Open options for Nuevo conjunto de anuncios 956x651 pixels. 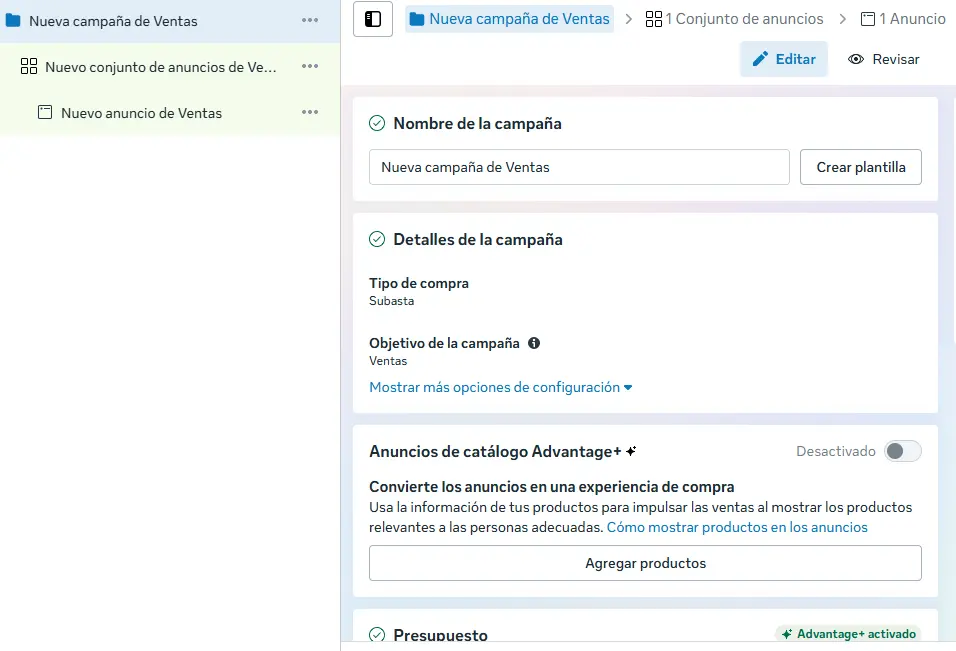coord(310,67)
